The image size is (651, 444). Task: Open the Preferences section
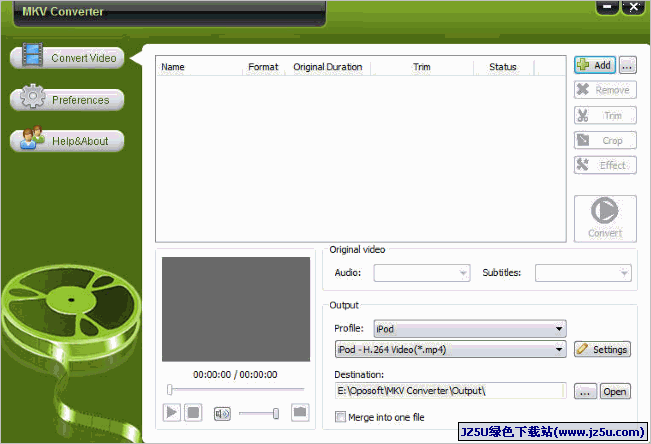click(x=67, y=100)
